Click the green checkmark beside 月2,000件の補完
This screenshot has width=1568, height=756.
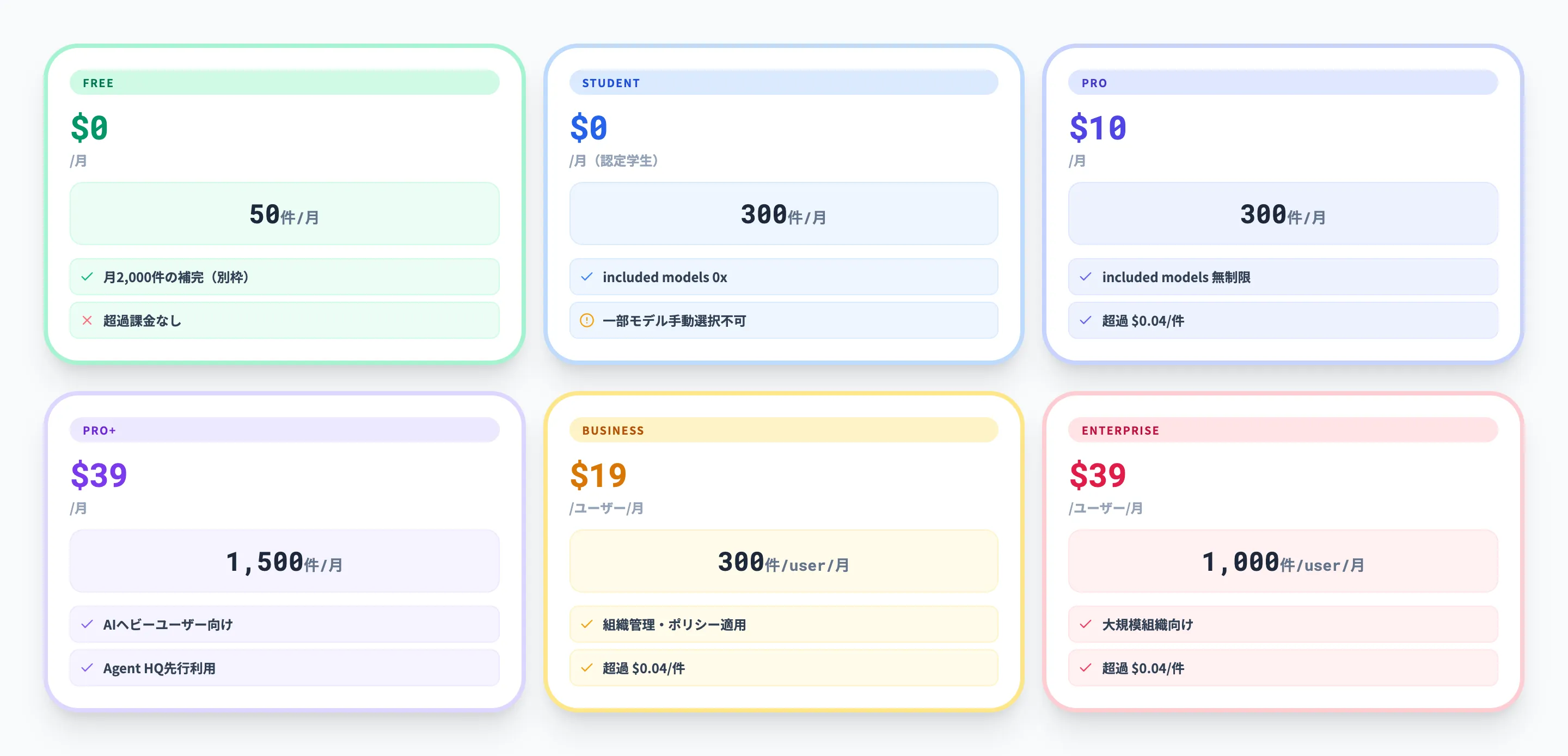pyautogui.click(x=87, y=277)
